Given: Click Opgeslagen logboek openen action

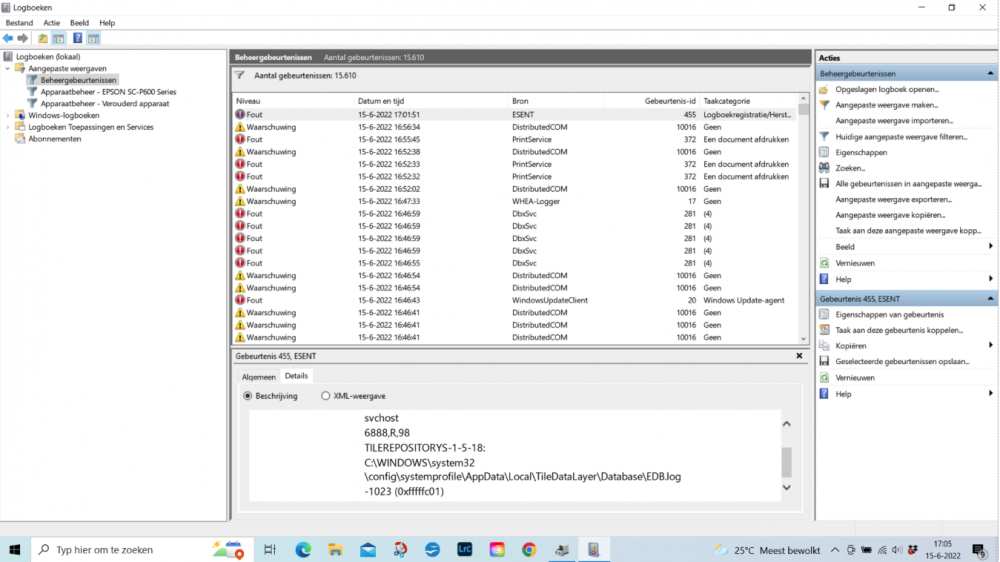Looking at the screenshot, I should pyautogui.click(x=886, y=89).
